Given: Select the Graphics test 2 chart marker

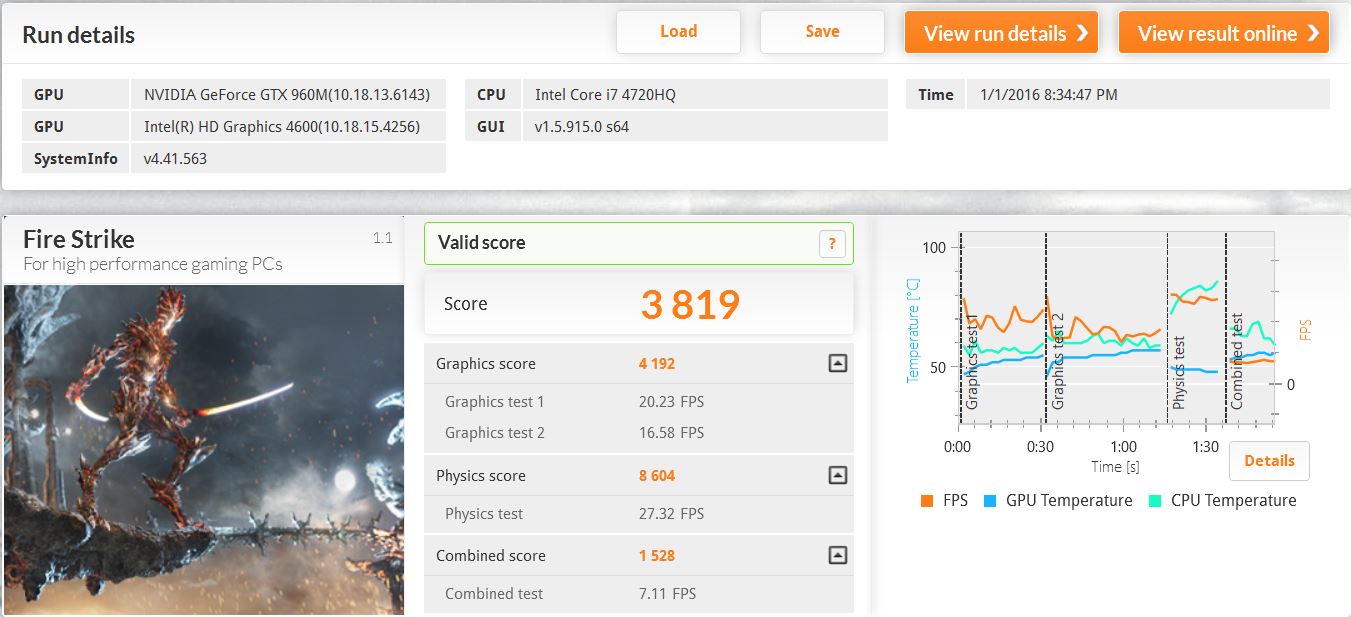Looking at the screenshot, I should [x=1058, y=362].
